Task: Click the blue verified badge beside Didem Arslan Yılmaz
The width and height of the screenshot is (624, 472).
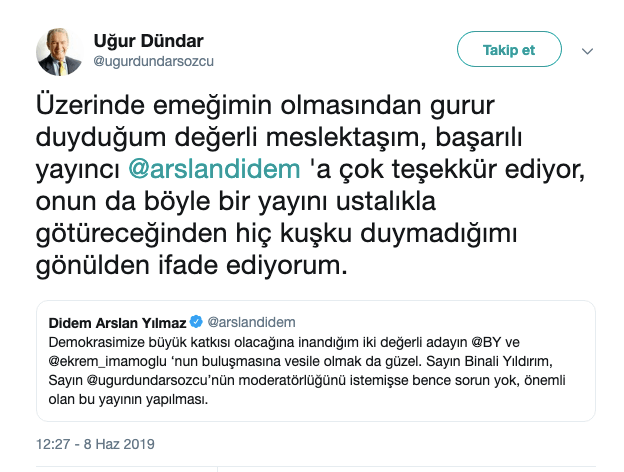Action: coord(196,321)
